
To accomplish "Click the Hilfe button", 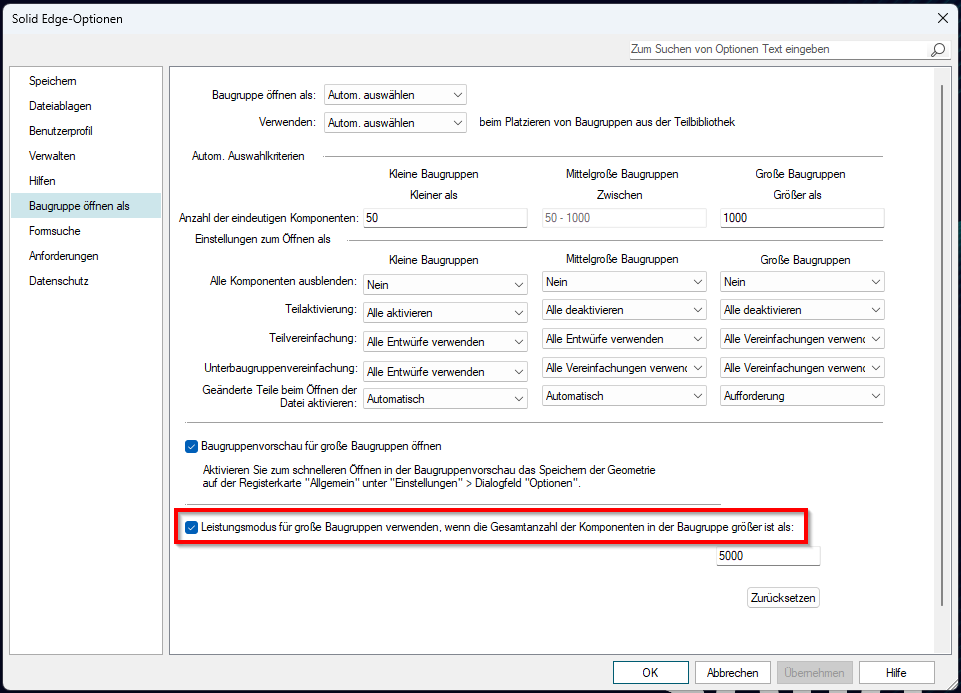I will pyautogui.click(x=896, y=673).
